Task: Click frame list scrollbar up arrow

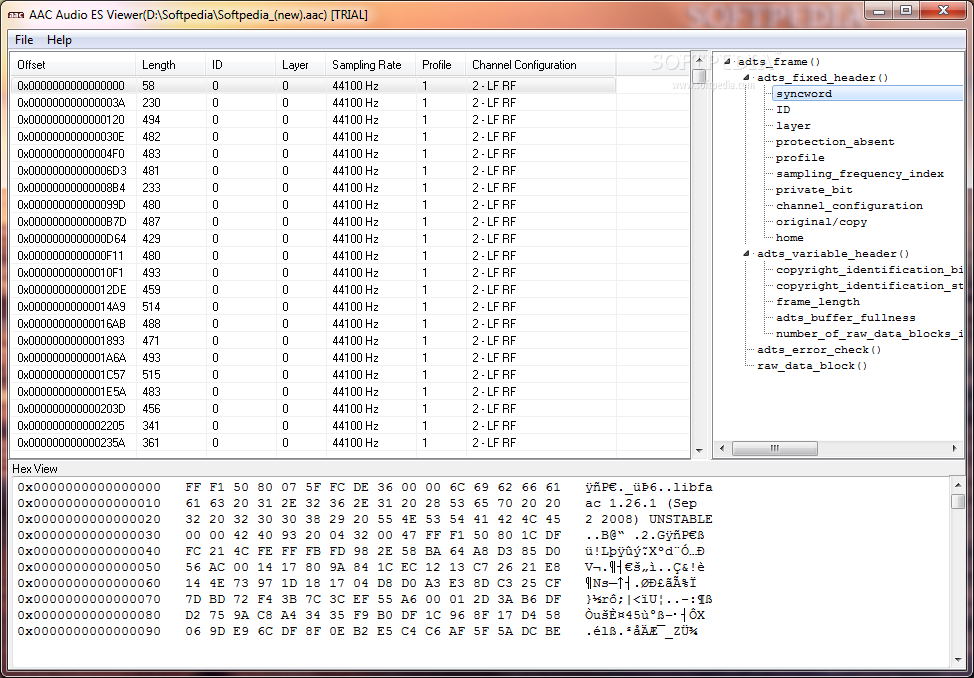Action: [699, 60]
